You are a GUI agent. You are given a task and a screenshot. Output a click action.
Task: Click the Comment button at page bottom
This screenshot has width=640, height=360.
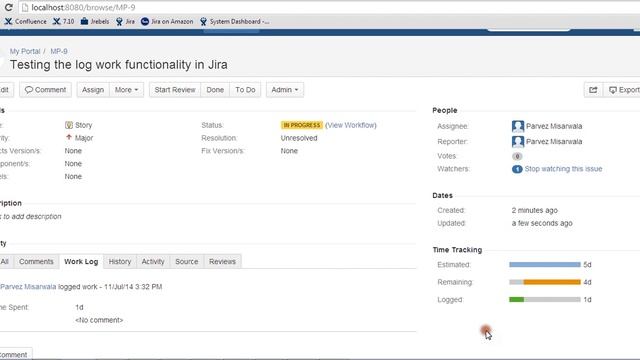click(15, 354)
